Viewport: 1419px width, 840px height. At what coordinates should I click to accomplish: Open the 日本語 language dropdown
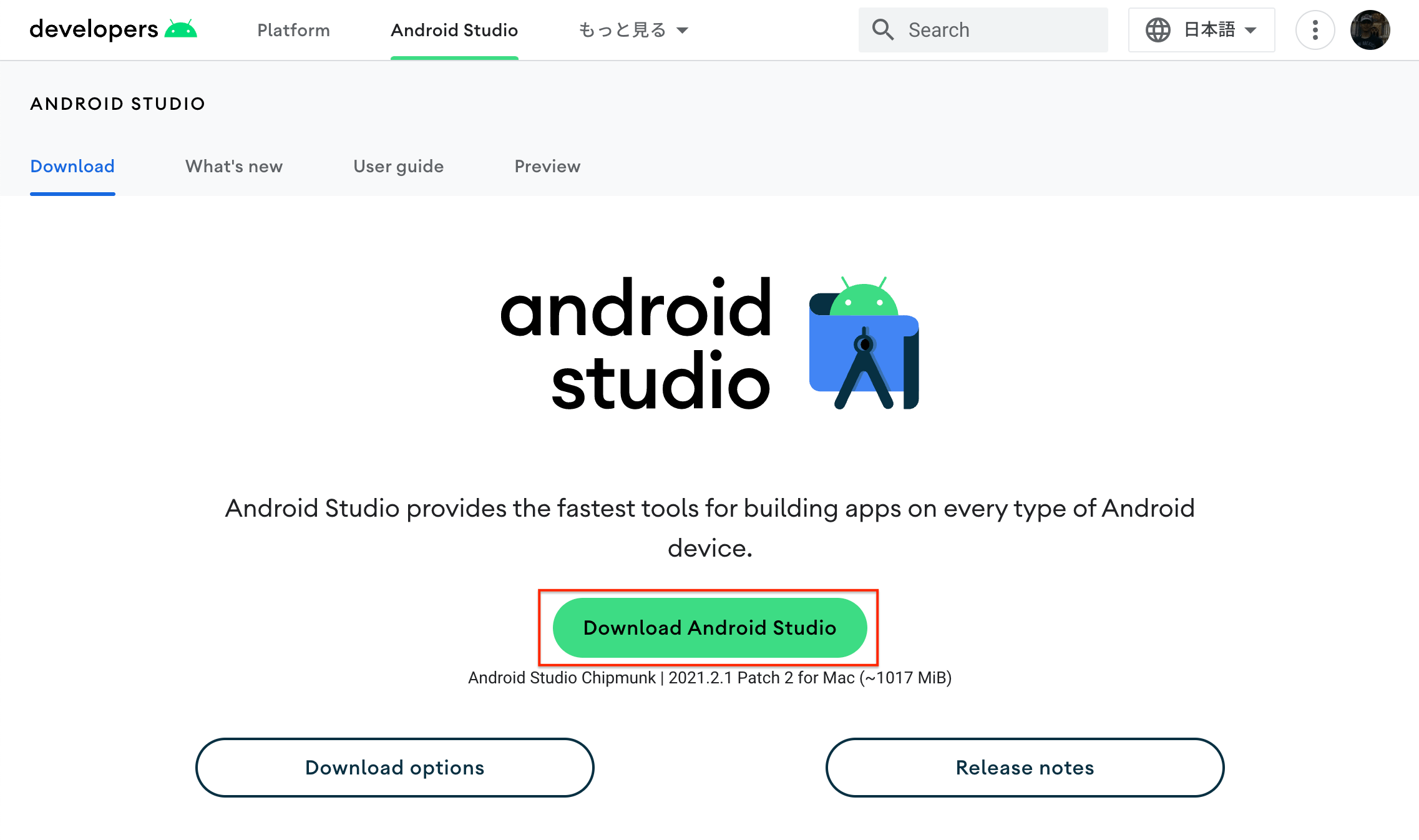1201,30
